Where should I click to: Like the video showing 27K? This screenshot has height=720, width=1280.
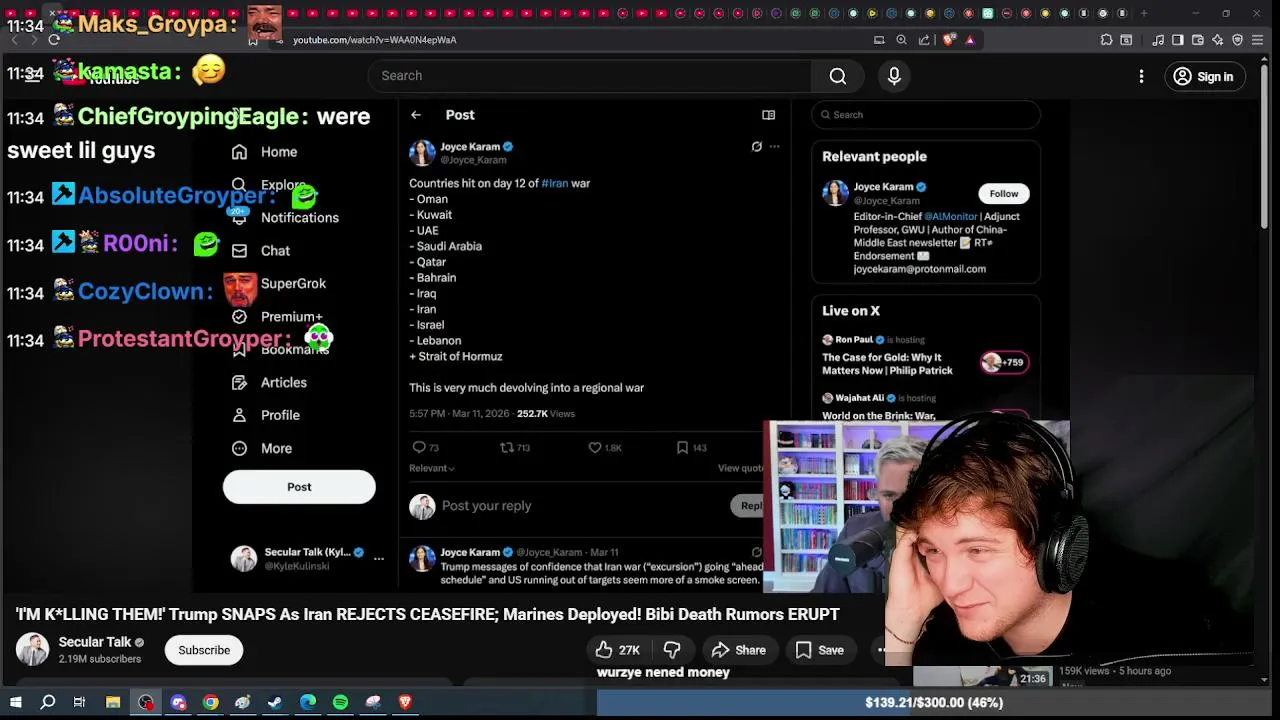click(618, 650)
